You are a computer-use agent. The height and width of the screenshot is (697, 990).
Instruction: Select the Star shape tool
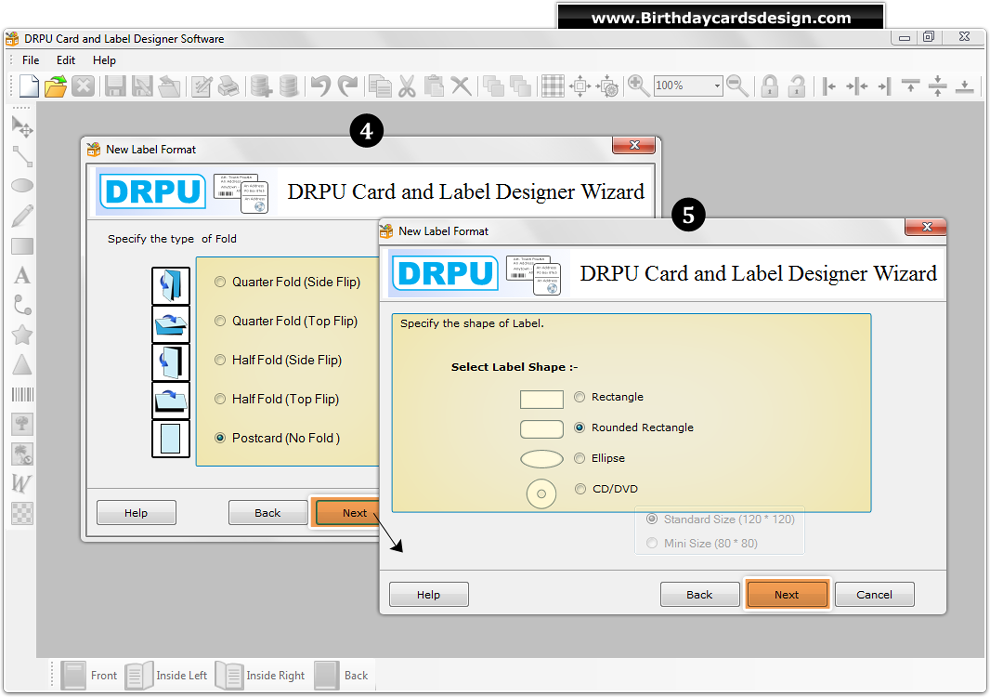point(22,335)
